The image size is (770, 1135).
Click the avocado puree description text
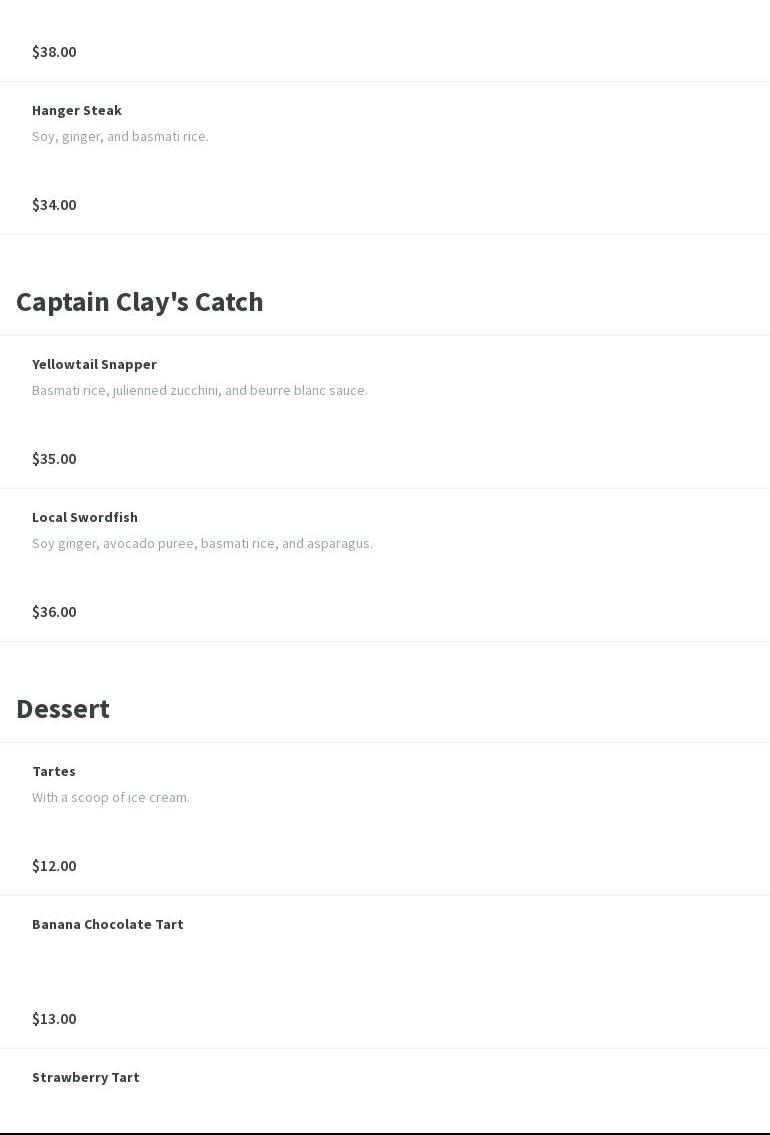click(x=202, y=543)
